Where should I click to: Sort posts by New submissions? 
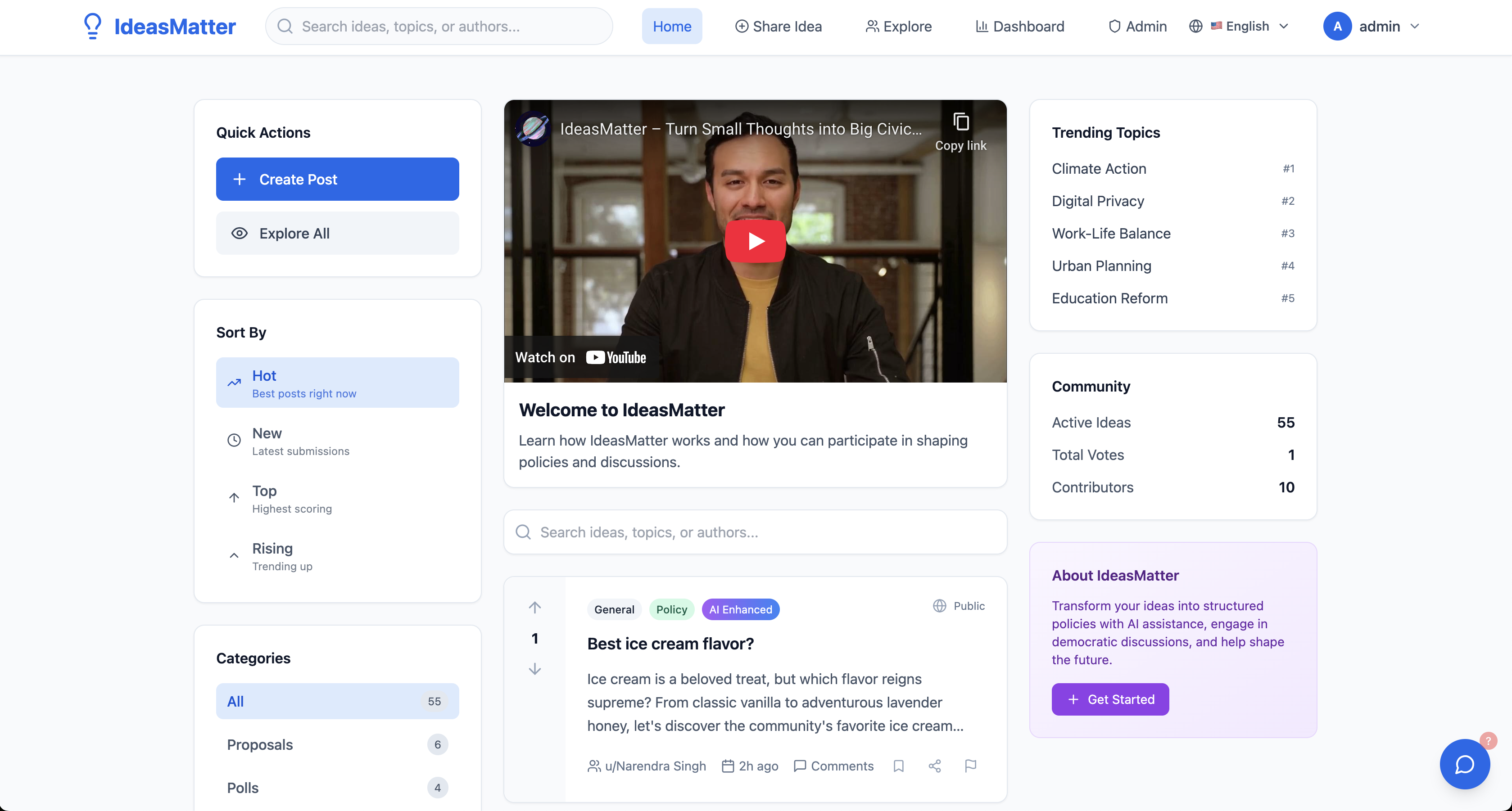(337, 441)
